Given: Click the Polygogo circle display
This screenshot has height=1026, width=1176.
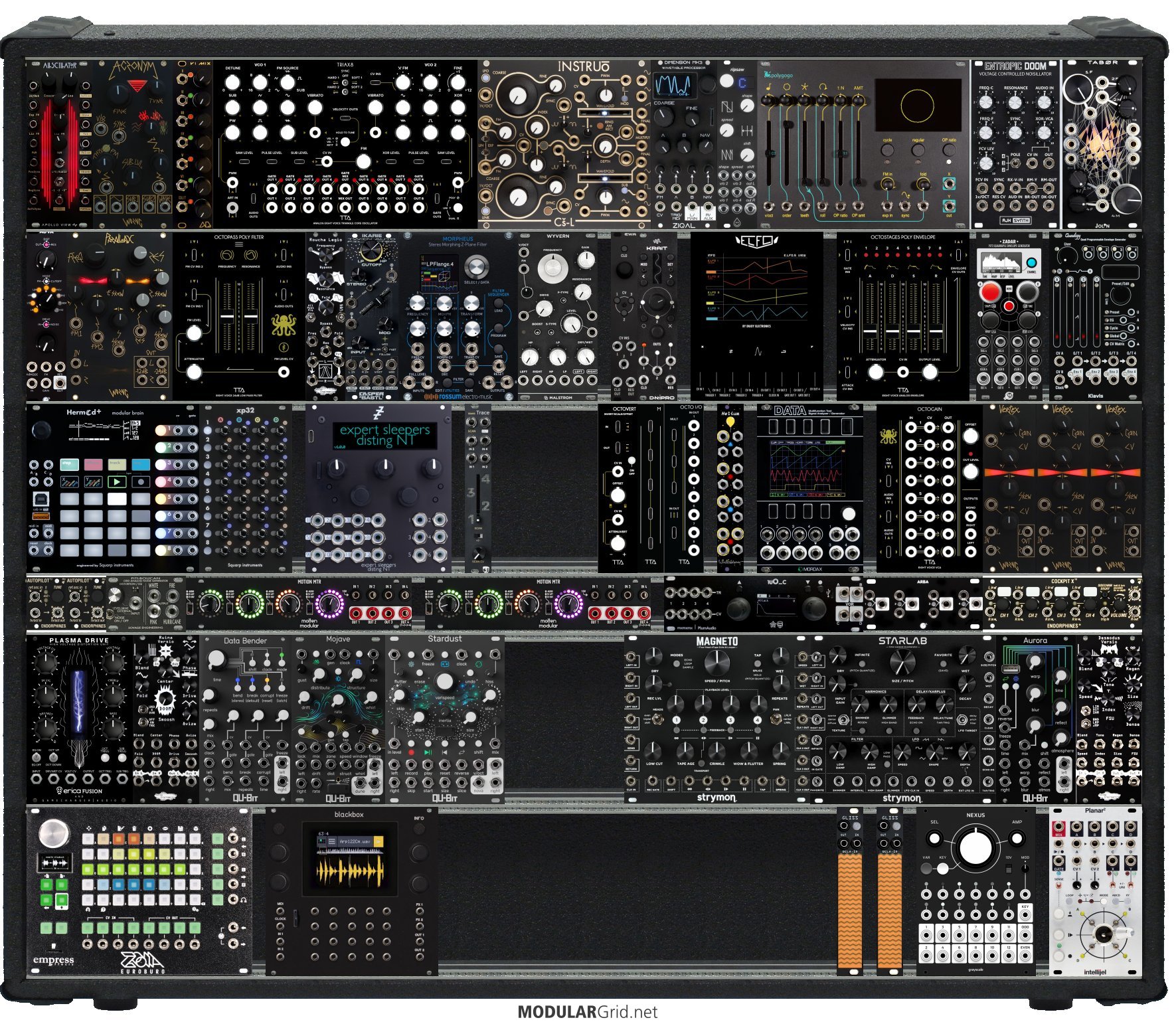Looking at the screenshot, I should (918, 105).
